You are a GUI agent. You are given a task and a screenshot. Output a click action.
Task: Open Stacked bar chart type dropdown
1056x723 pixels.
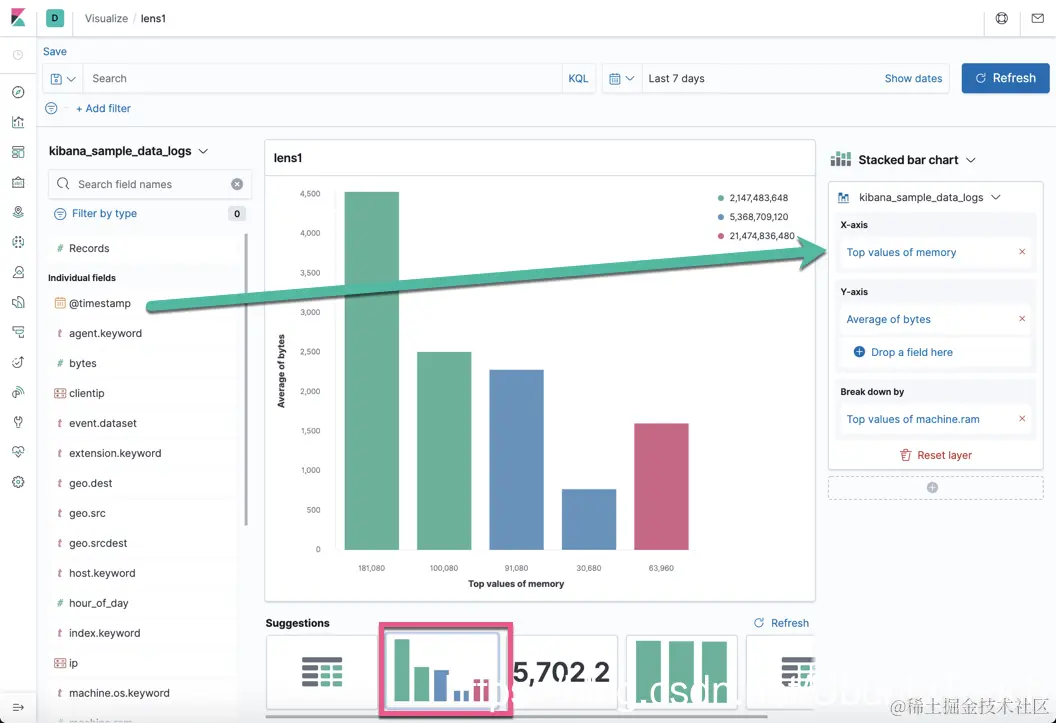pos(903,160)
